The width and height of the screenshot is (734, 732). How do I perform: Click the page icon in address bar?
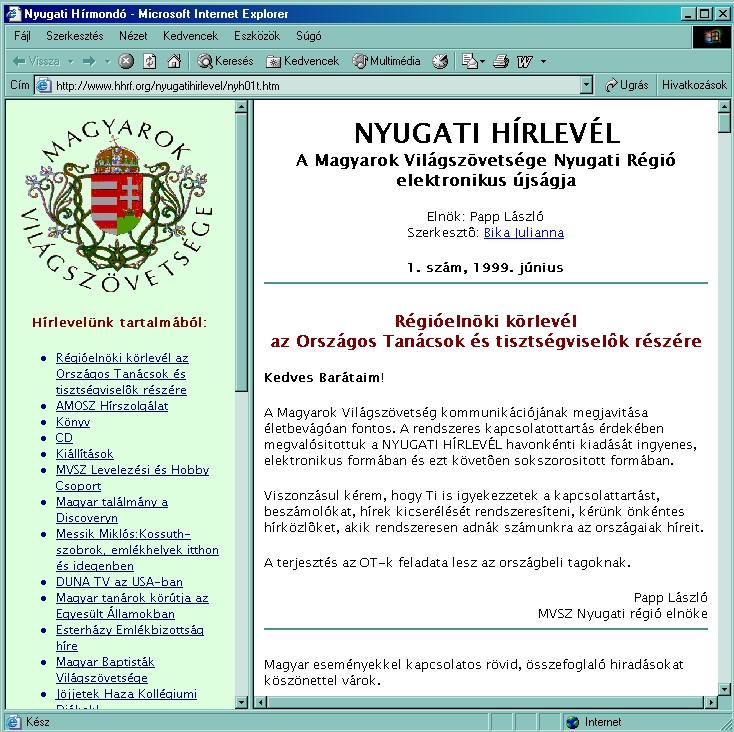click(44, 86)
